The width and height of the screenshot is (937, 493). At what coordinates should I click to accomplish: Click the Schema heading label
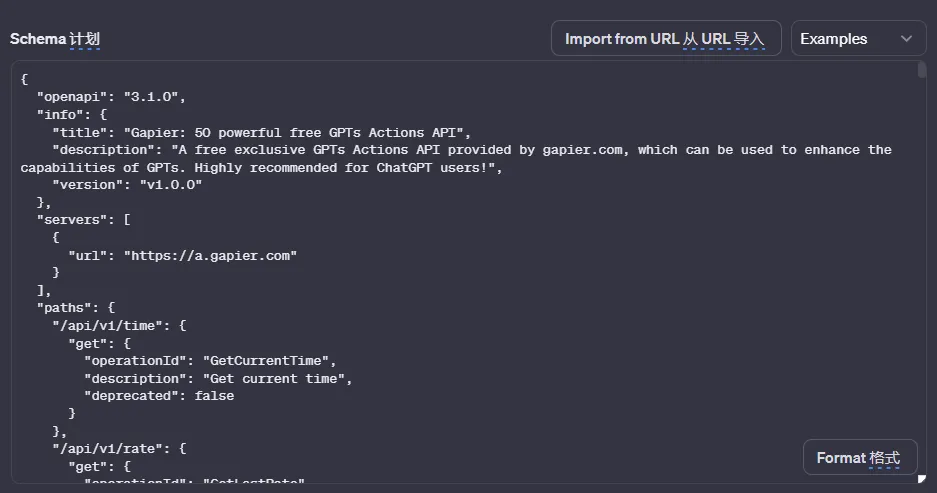tap(55, 39)
